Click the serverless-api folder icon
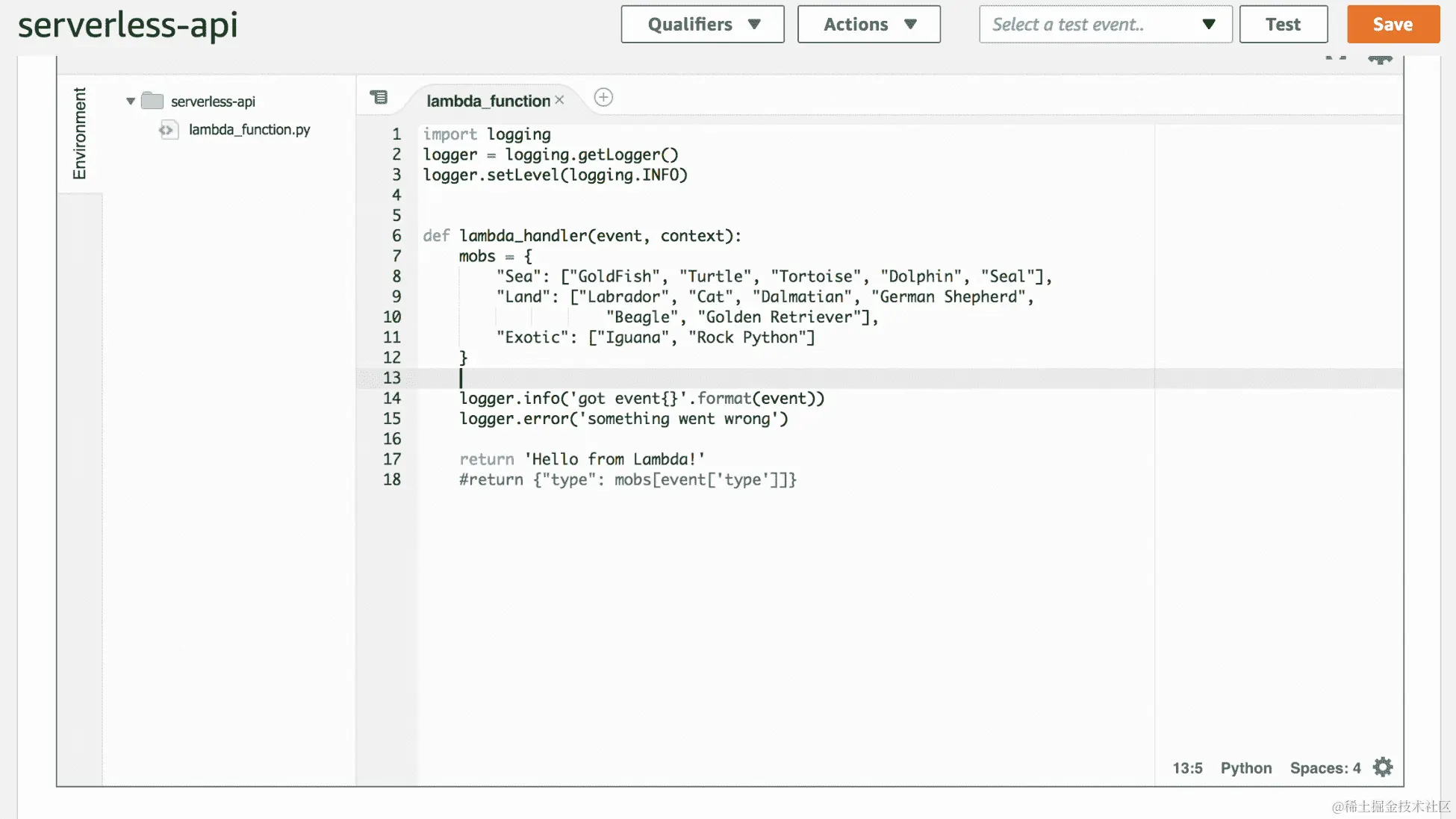Viewport: 1456px width, 819px height. pos(152,101)
